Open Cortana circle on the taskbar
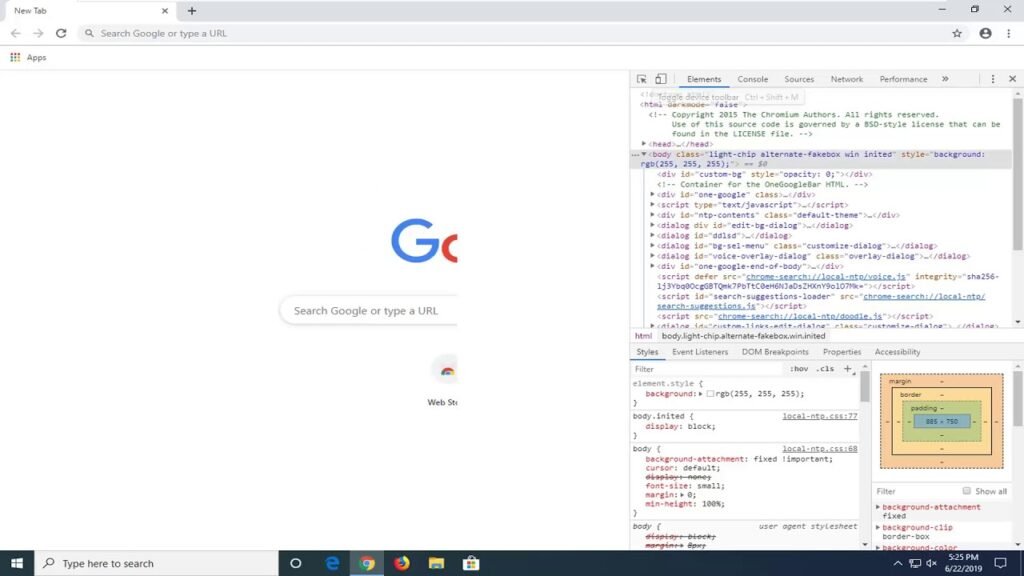This screenshot has width=1024, height=576. (295, 563)
